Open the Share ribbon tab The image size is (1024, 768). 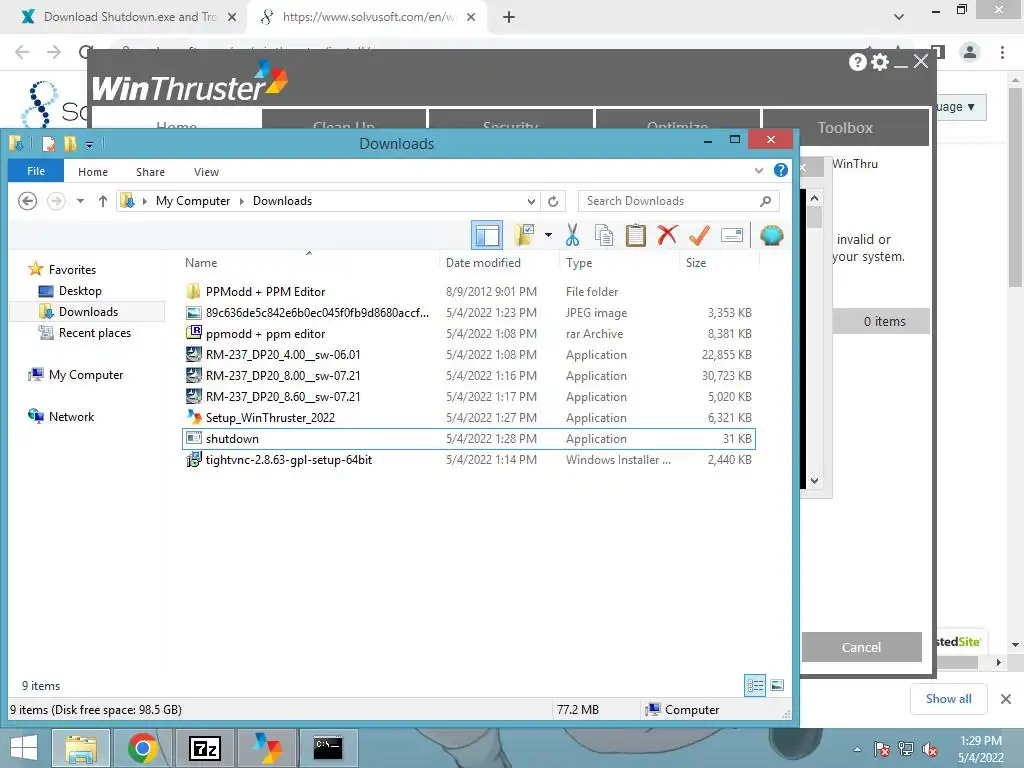coord(150,172)
